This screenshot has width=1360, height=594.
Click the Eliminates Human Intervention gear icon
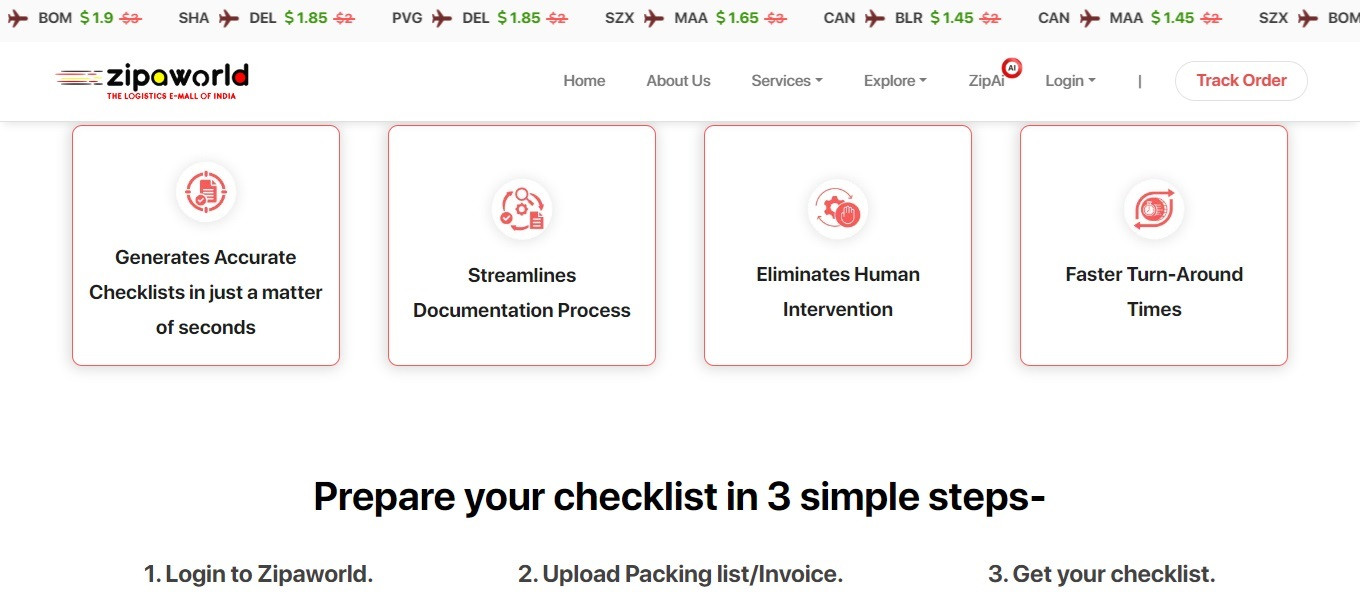pos(838,209)
